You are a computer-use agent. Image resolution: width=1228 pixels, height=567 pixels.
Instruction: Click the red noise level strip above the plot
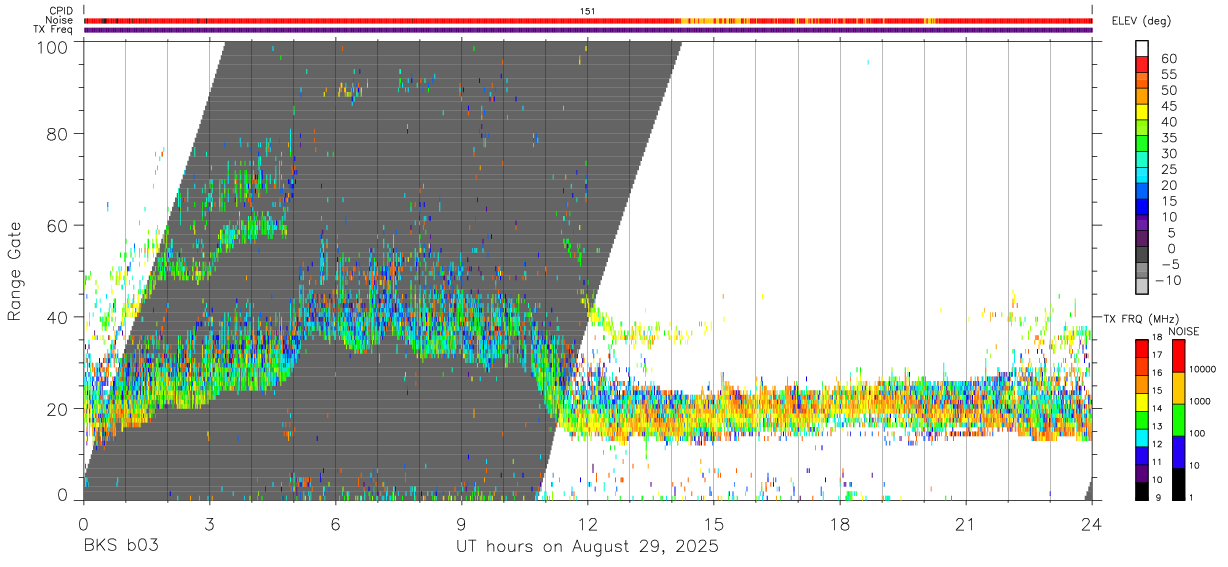click(588, 20)
